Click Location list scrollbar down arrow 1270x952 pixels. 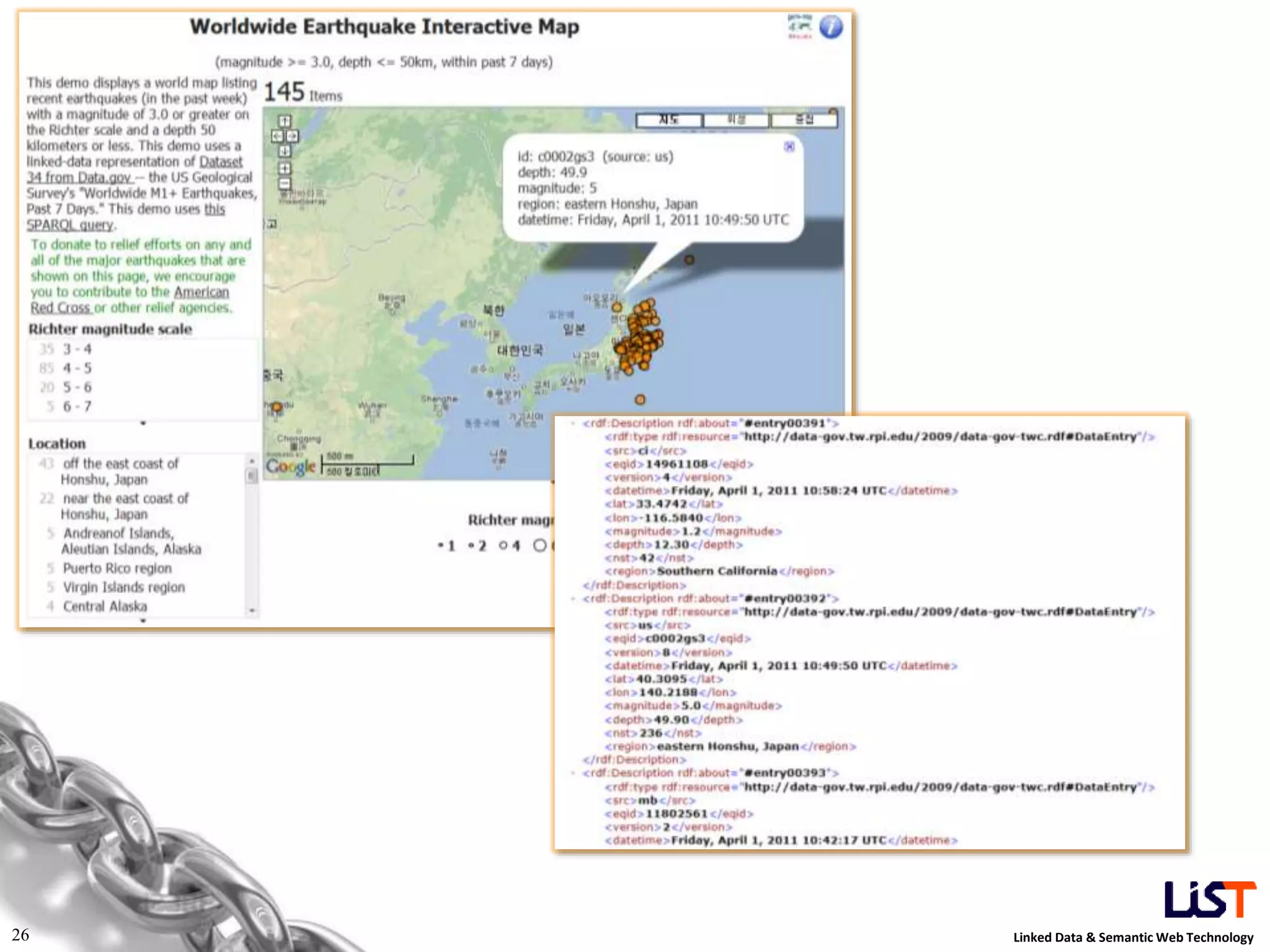(x=251, y=610)
